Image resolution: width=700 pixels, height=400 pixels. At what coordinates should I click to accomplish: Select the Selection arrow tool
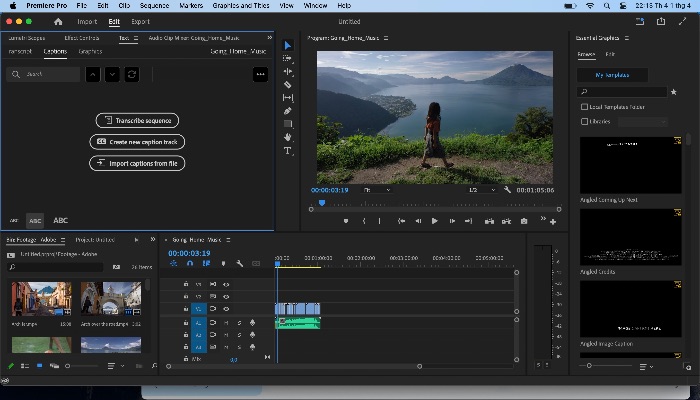click(x=288, y=46)
